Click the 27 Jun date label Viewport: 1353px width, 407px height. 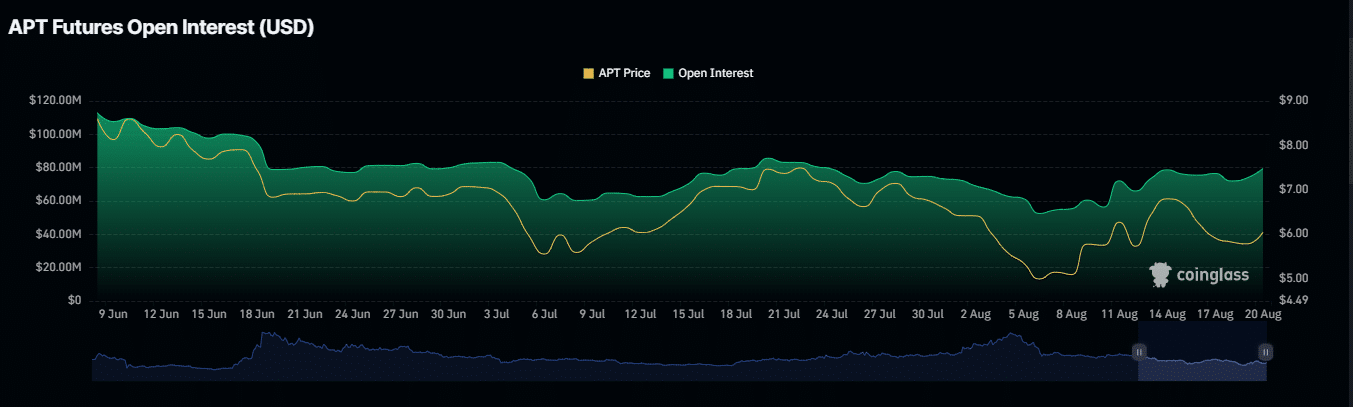coord(402,314)
